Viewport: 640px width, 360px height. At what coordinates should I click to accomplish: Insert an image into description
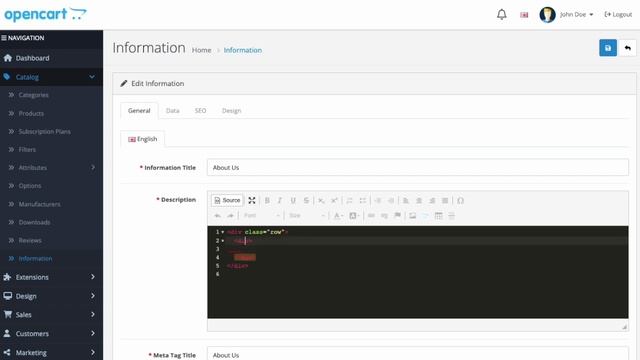(x=413, y=216)
